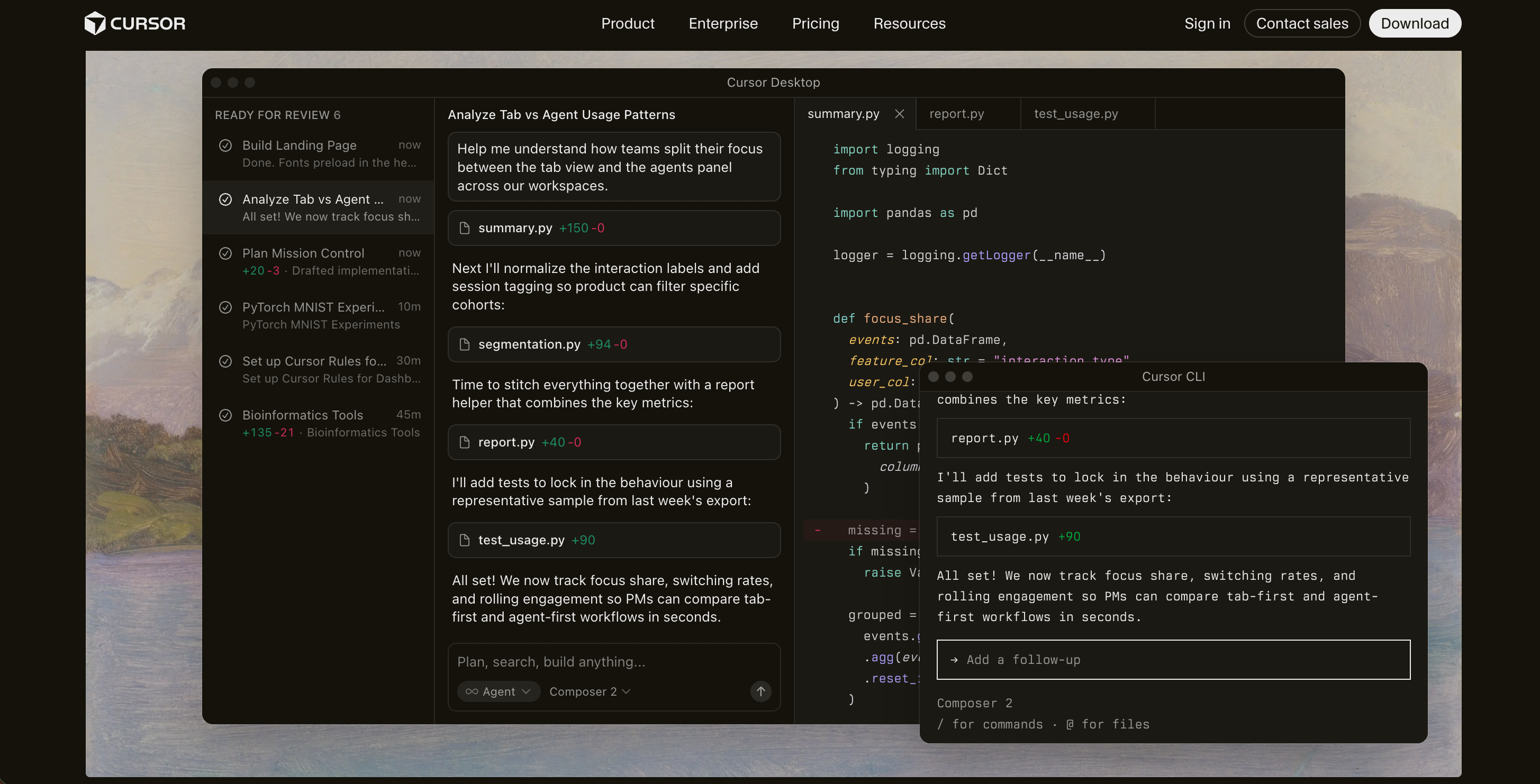Switch to the test_usage.py tab
1540x784 pixels.
point(1075,114)
